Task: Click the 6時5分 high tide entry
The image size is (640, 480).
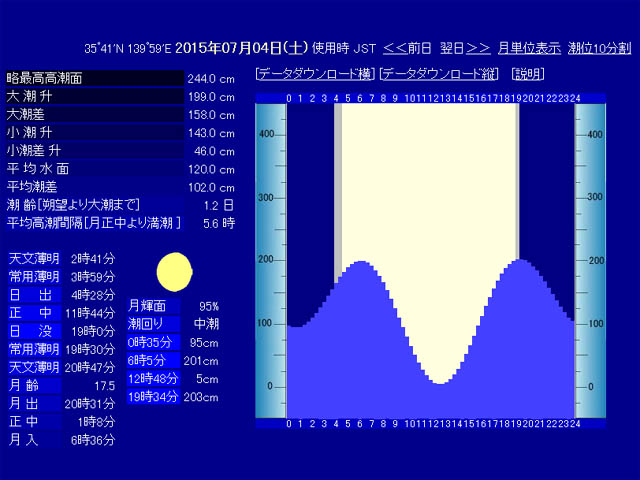Action: (153, 360)
